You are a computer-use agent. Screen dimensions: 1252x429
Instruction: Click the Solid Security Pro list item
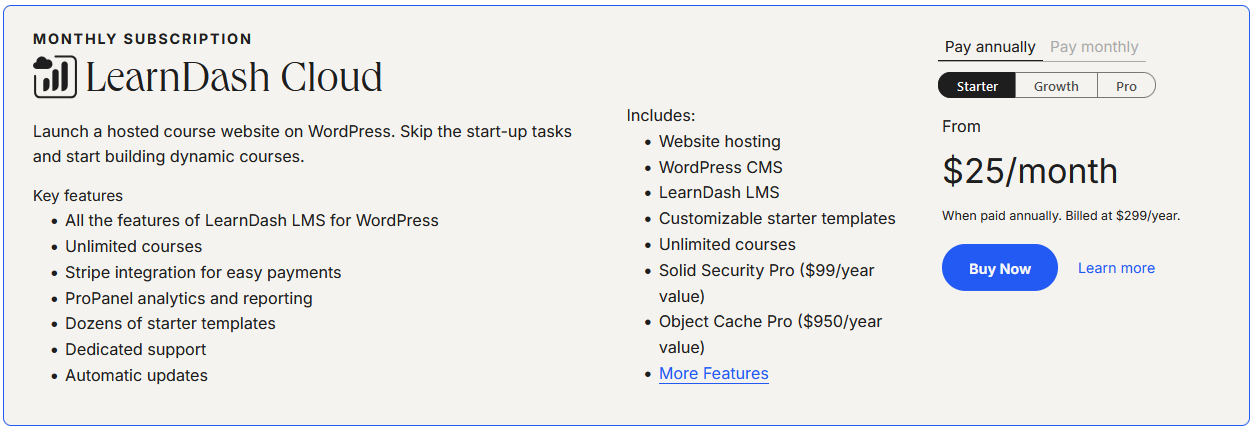768,283
